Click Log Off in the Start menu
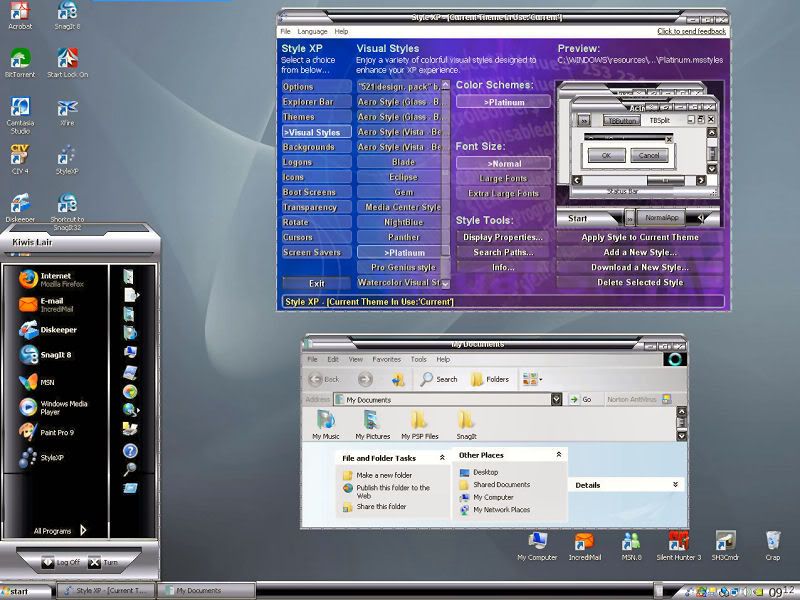Screen dimensions: 800x600 click(x=62, y=562)
